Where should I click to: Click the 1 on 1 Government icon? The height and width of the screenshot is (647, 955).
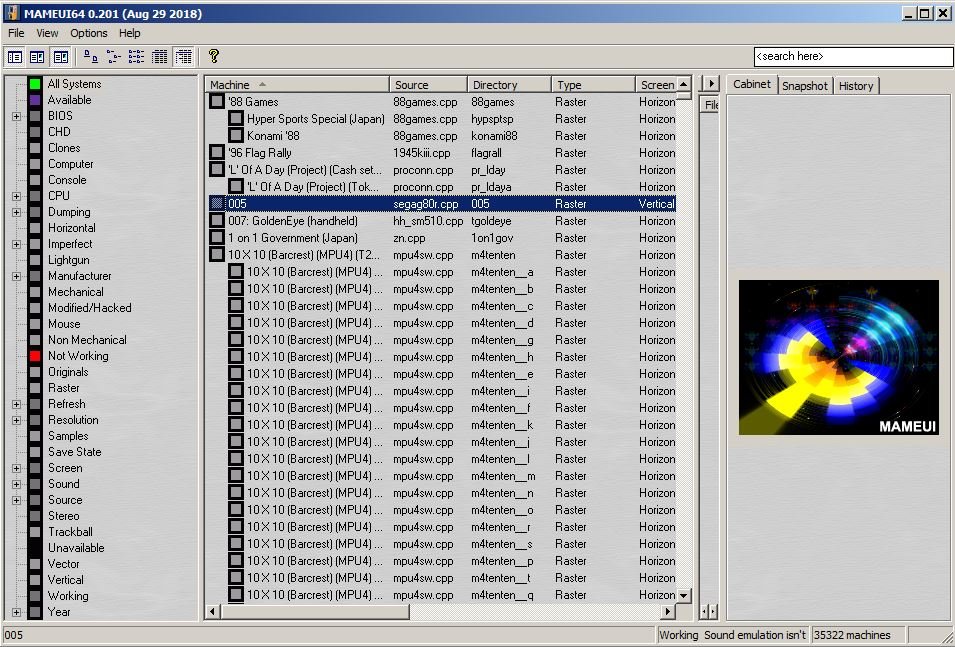pos(217,238)
